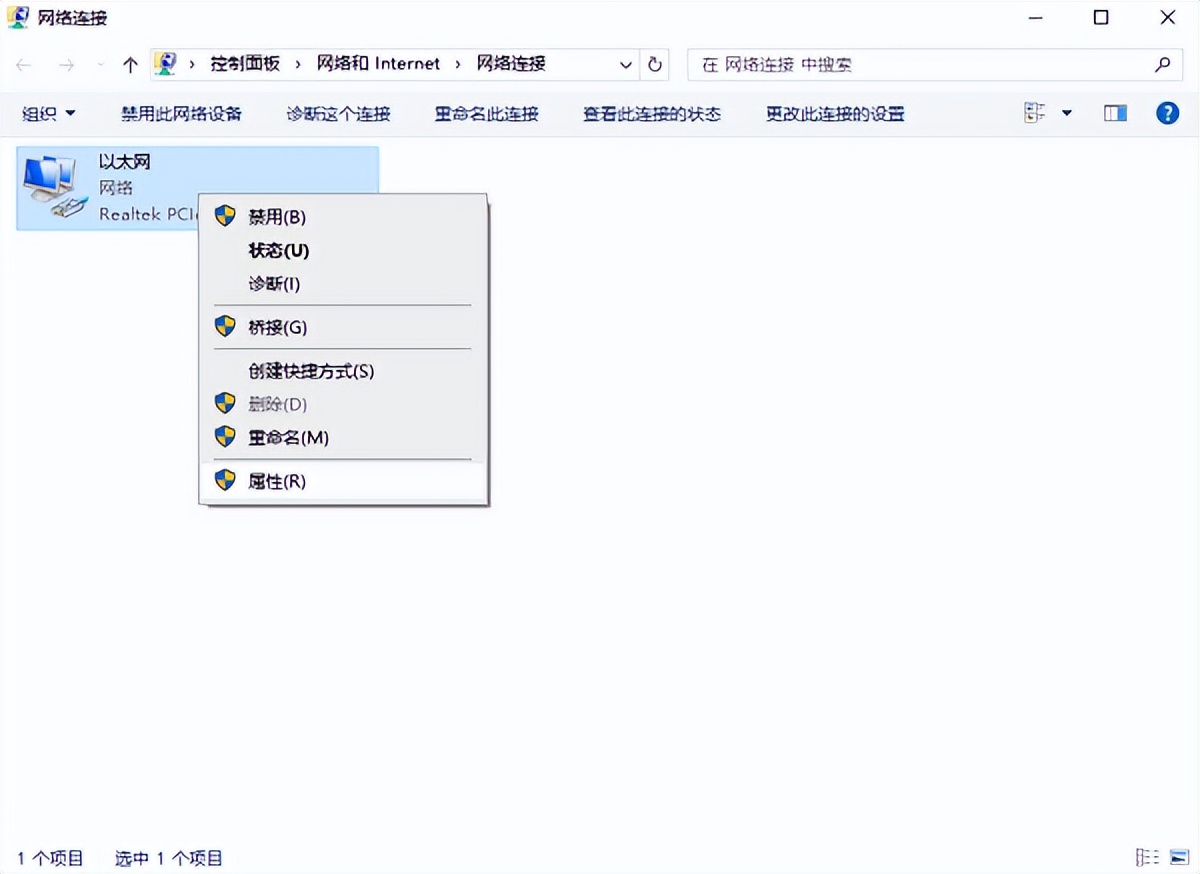1200x874 pixels.
Task: Select 禁用(B) in context menu
Action: click(x=344, y=217)
